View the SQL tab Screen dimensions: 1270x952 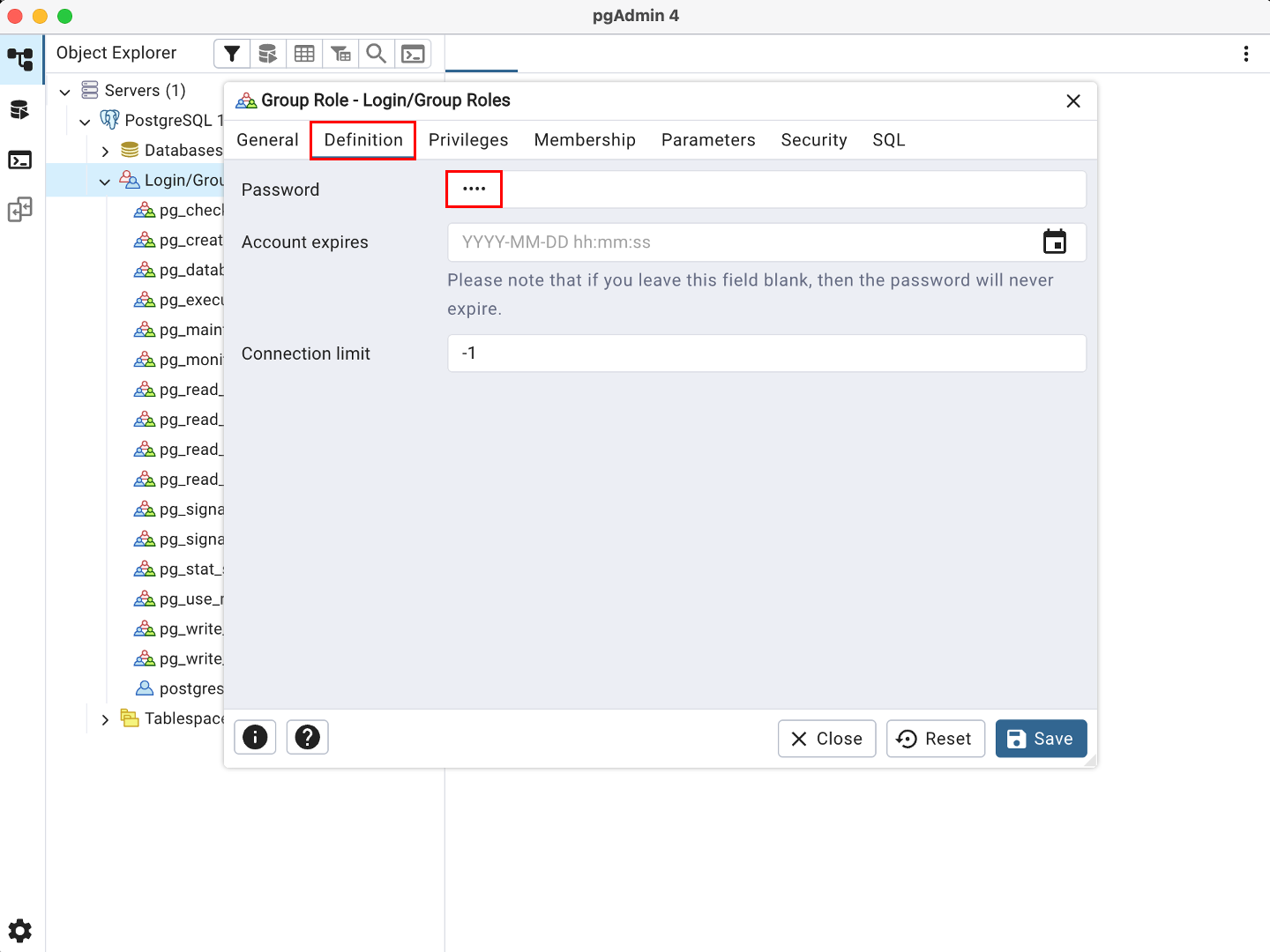[889, 140]
